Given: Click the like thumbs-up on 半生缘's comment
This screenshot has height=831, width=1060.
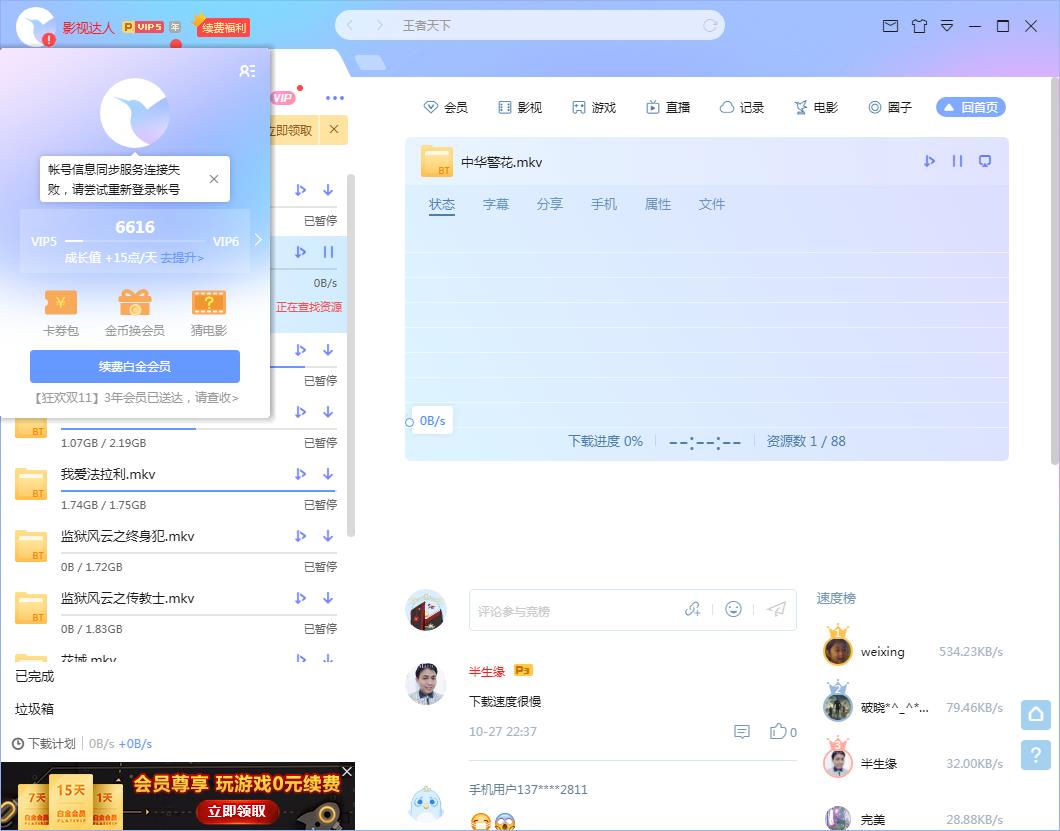Looking at the screenshot, I should [x=779, y=731].
